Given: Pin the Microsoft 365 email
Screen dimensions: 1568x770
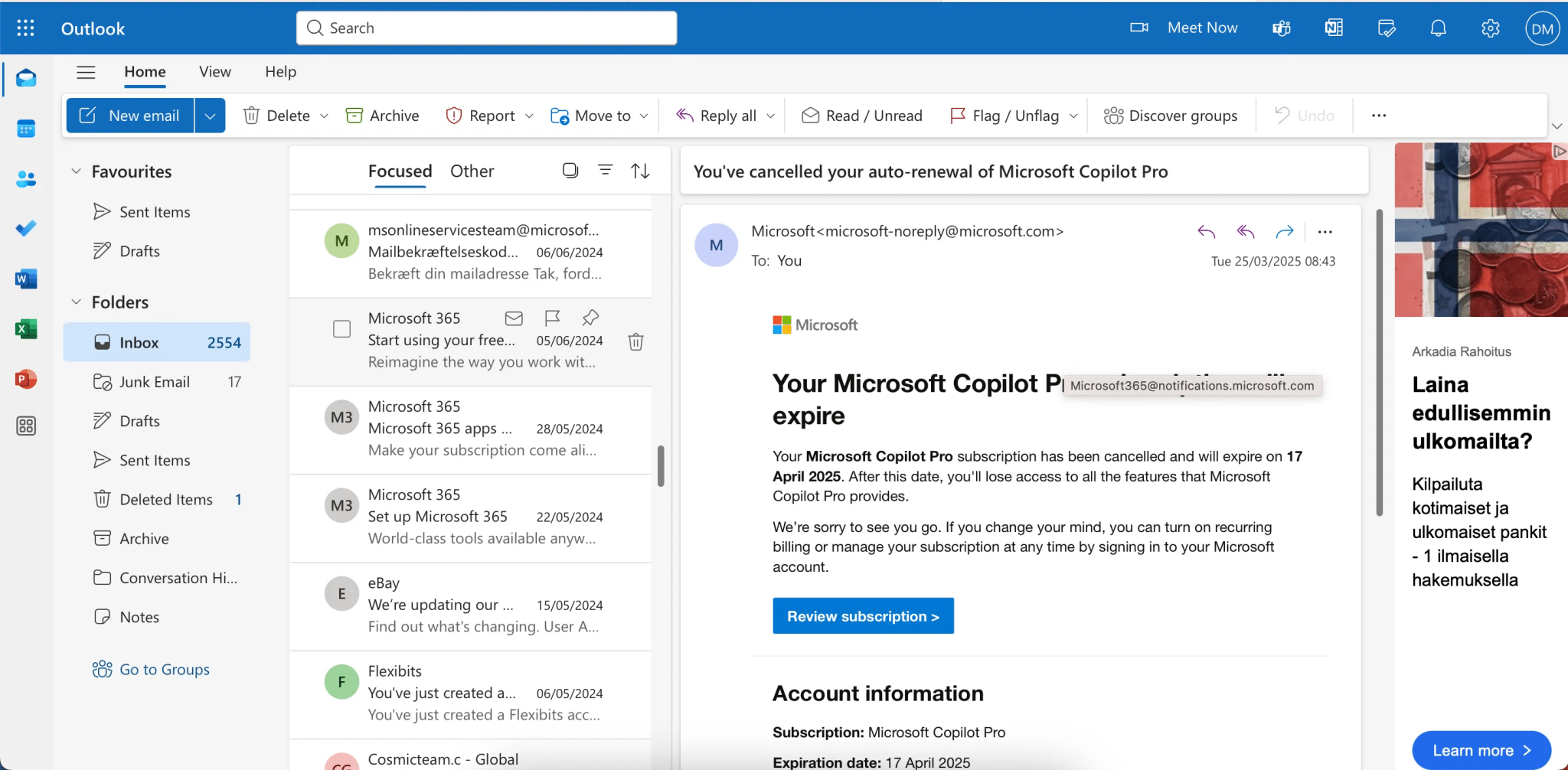Looking at the screenshot, I should point(588,318).
